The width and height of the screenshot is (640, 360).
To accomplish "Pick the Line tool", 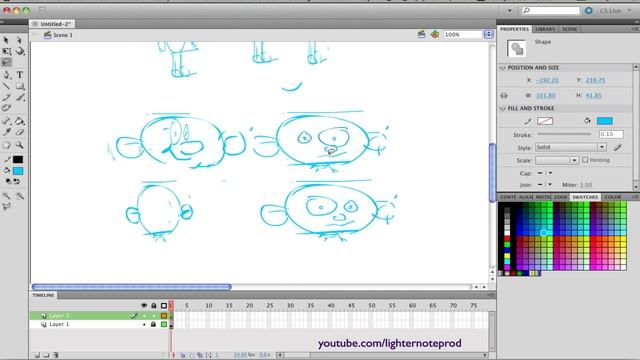I will (7, 86).
